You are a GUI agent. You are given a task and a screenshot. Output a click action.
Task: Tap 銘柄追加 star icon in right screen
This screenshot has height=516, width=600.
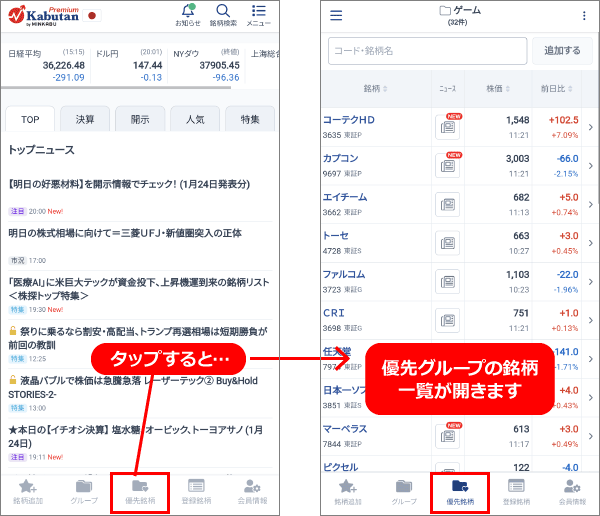coord(348,493)
